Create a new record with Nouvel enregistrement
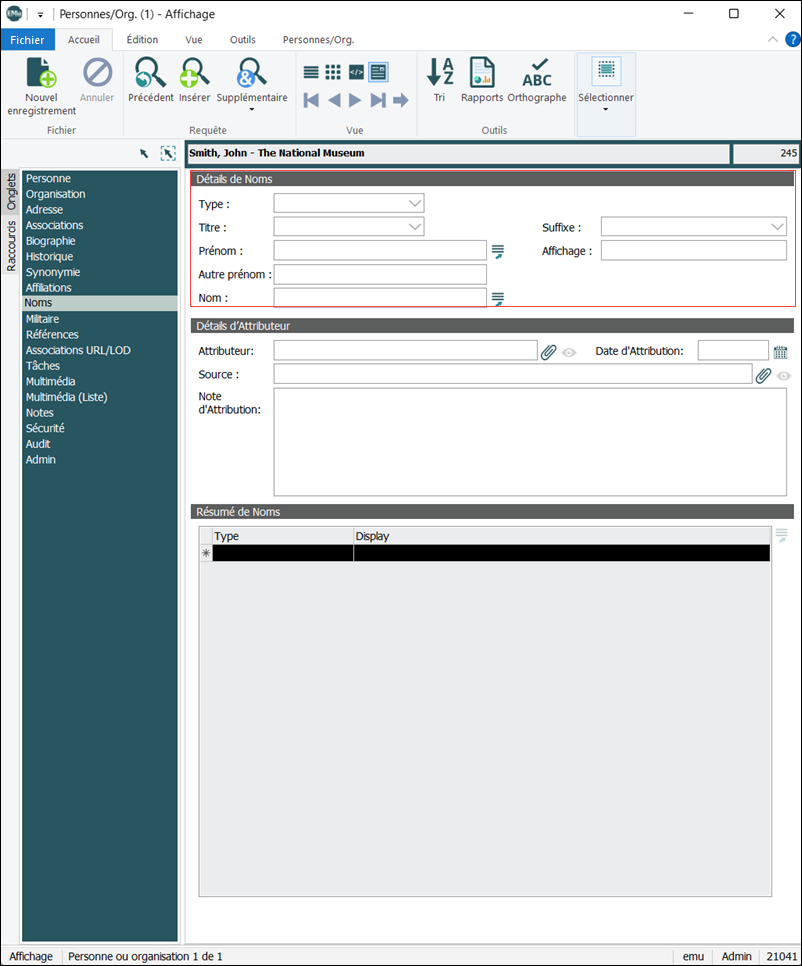 (x=41, y=86)
